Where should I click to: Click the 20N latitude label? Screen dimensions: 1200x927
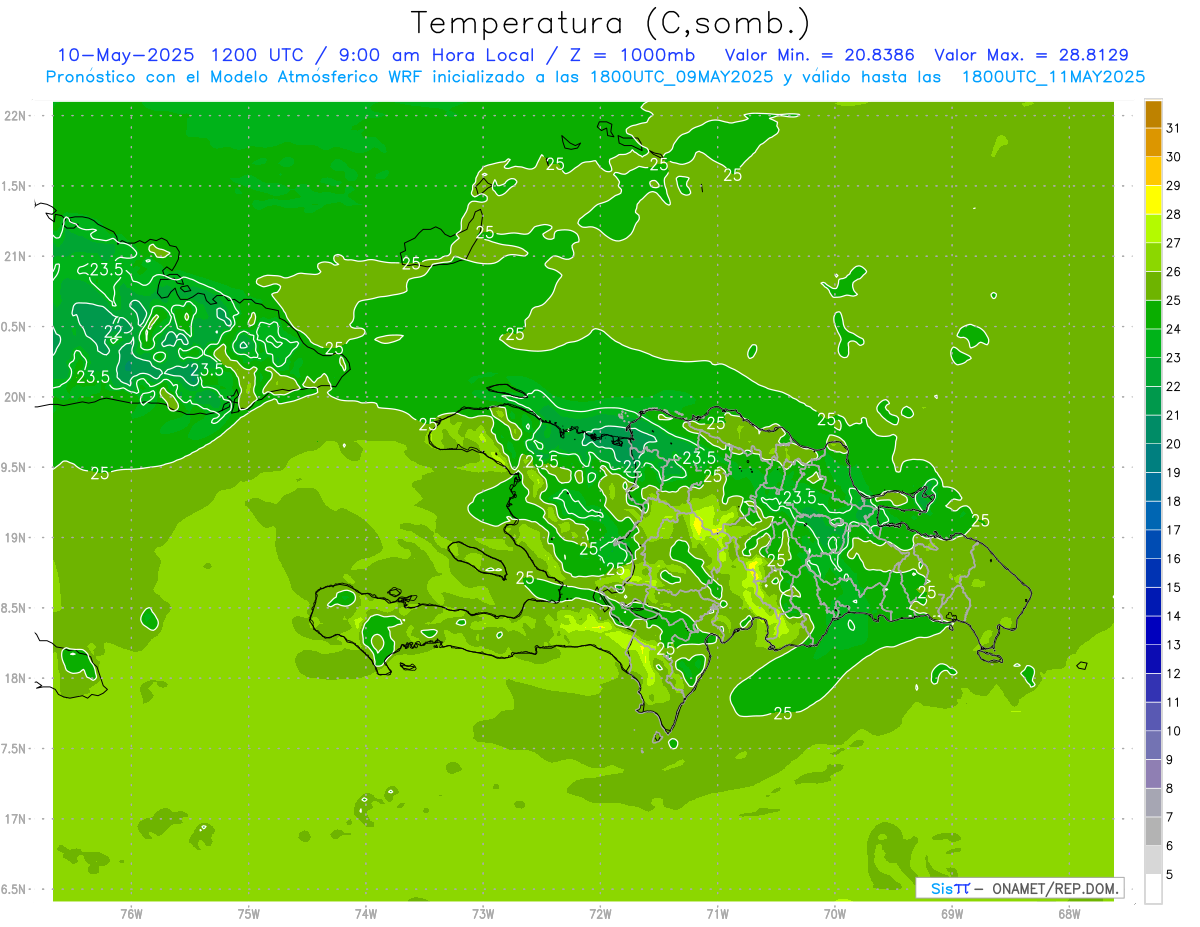[17, 397]
